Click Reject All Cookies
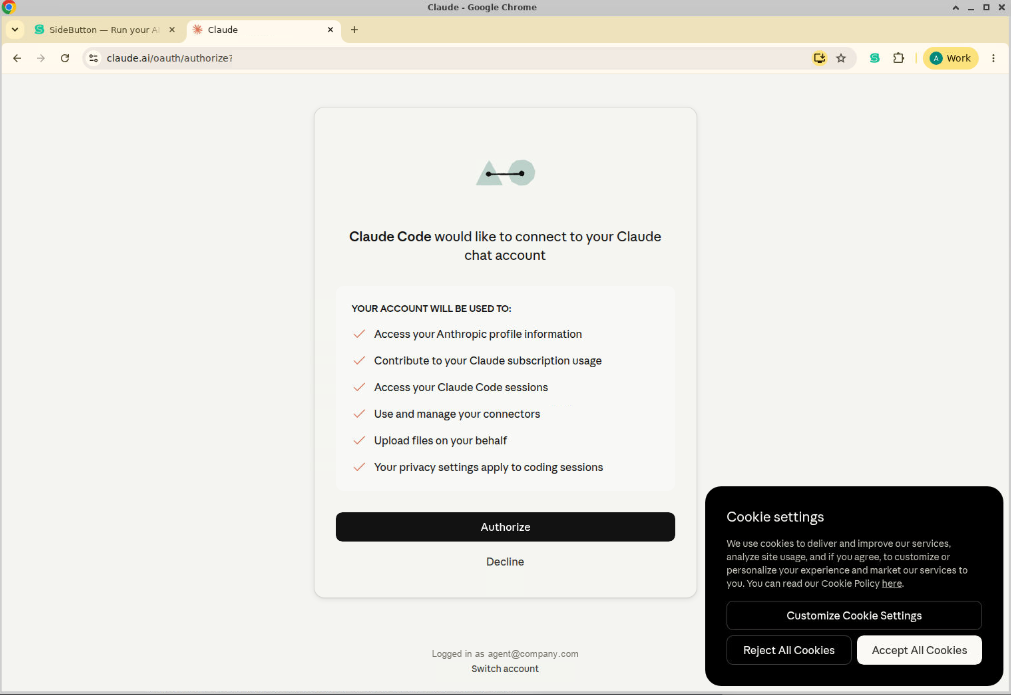The width and height of the screenshot is (1011, 695). pos(789,650)
